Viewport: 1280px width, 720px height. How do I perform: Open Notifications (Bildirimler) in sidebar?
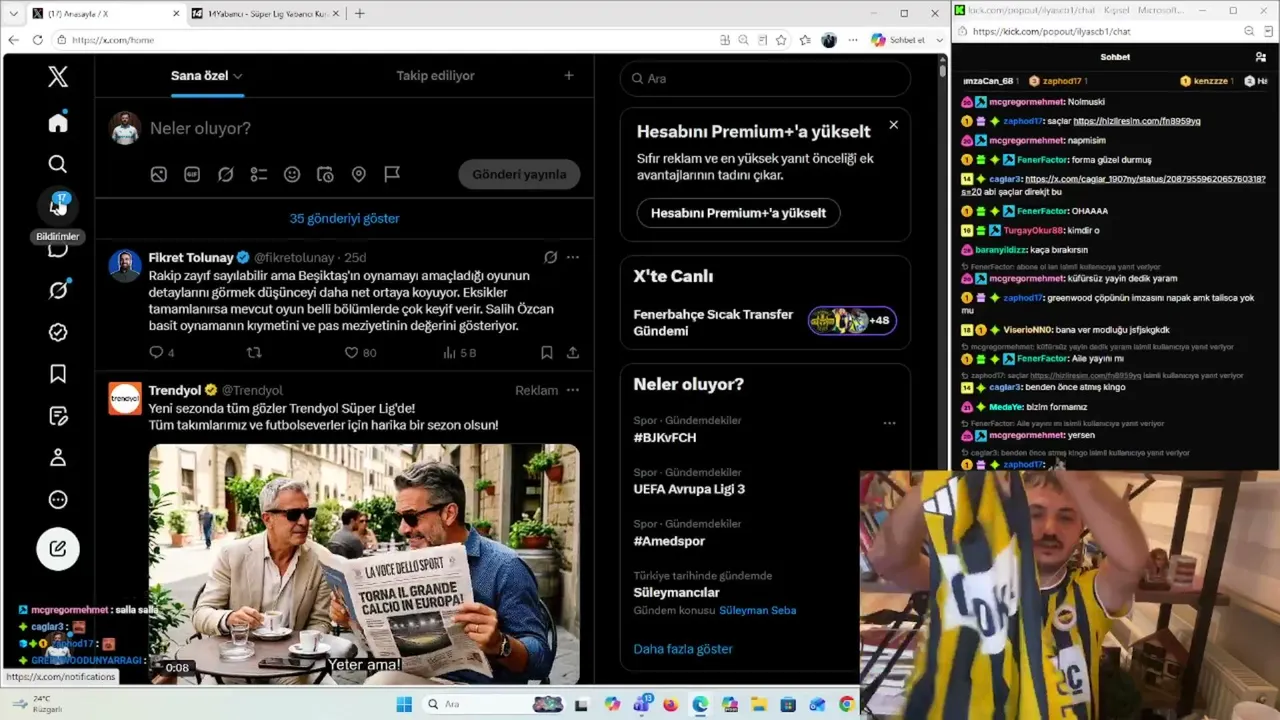(58, 205)
